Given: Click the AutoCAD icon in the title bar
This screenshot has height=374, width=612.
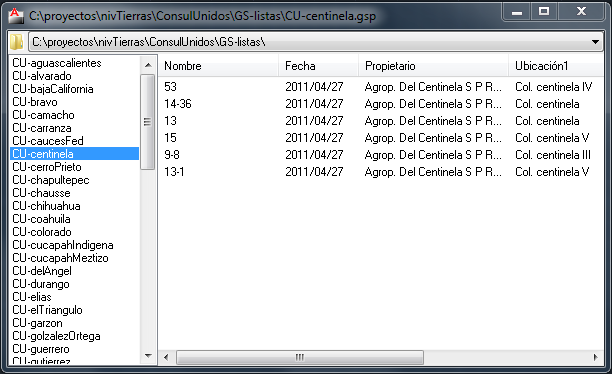Looking at the screenshot, I should tap(15, 15).
